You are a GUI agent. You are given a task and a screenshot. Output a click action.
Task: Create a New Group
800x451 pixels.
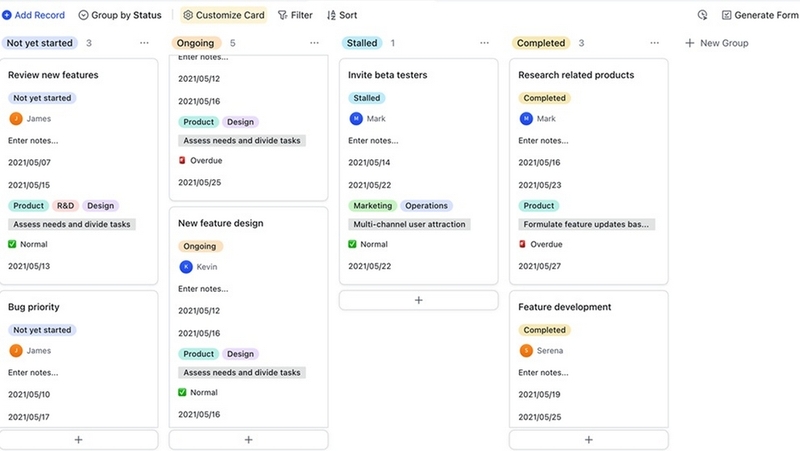(717, 43)
